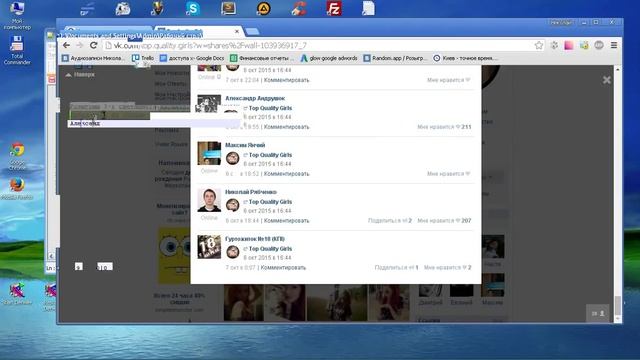Image resolution: width=640 pixels, height=360 pixels.
Task: Click the browser back arrow
Action: [67, 45]
